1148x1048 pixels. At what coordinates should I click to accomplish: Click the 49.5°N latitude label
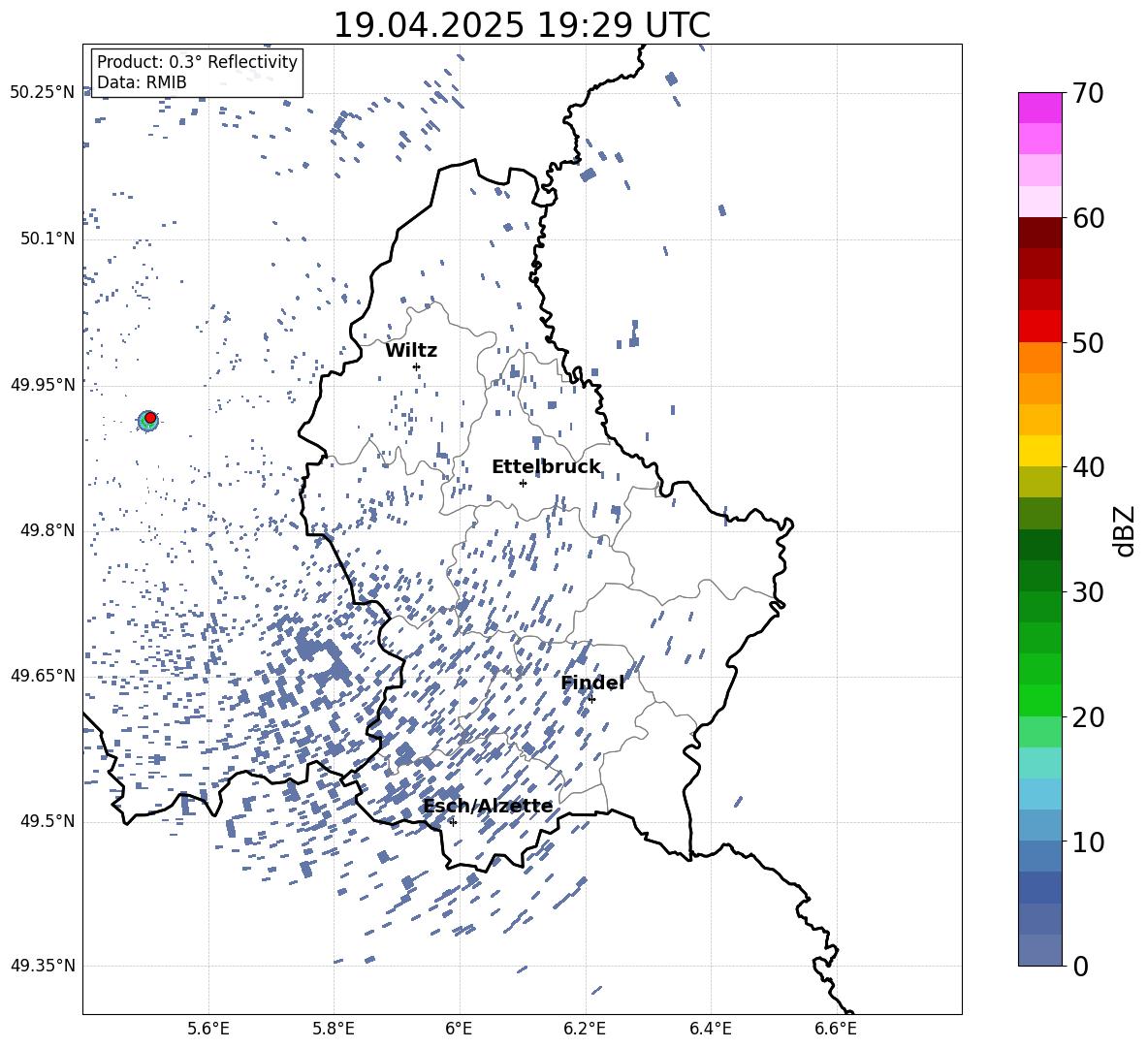(x=48, y=820)
